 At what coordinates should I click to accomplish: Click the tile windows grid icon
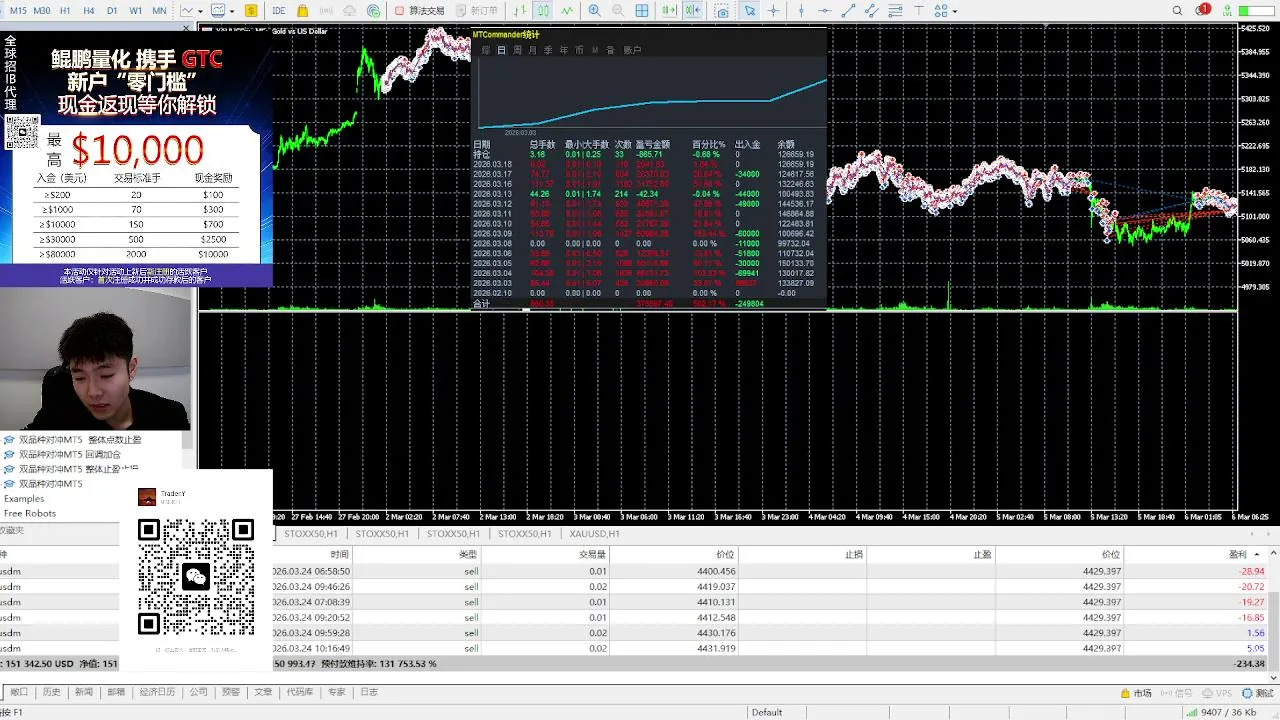click(642, 10)
